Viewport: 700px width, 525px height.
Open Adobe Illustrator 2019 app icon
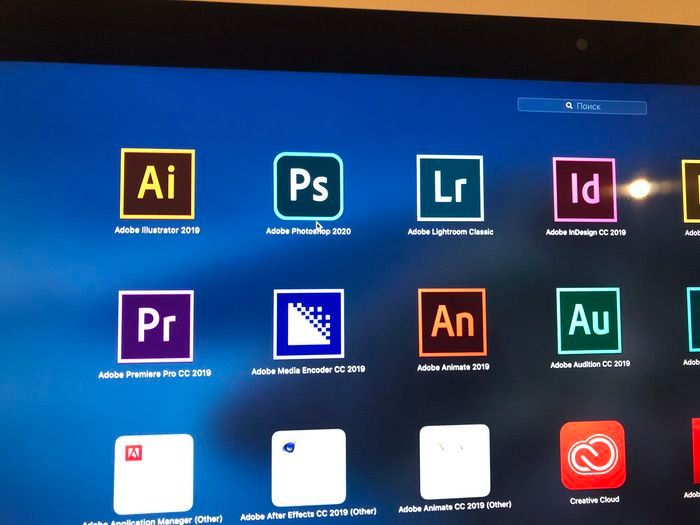coord(157,183)
